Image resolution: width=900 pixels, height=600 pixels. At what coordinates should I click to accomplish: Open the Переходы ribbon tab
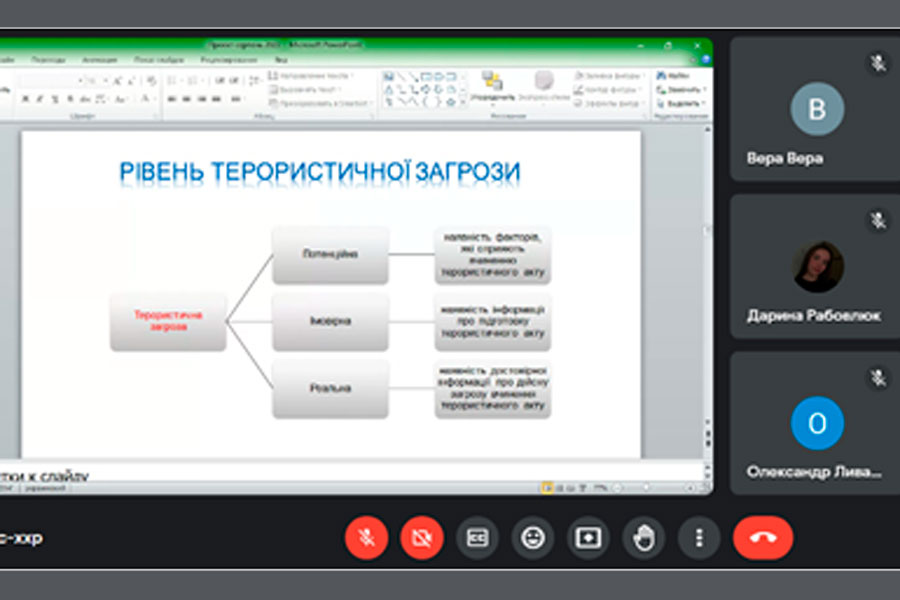pyautogui.click(x=48, y=60)
